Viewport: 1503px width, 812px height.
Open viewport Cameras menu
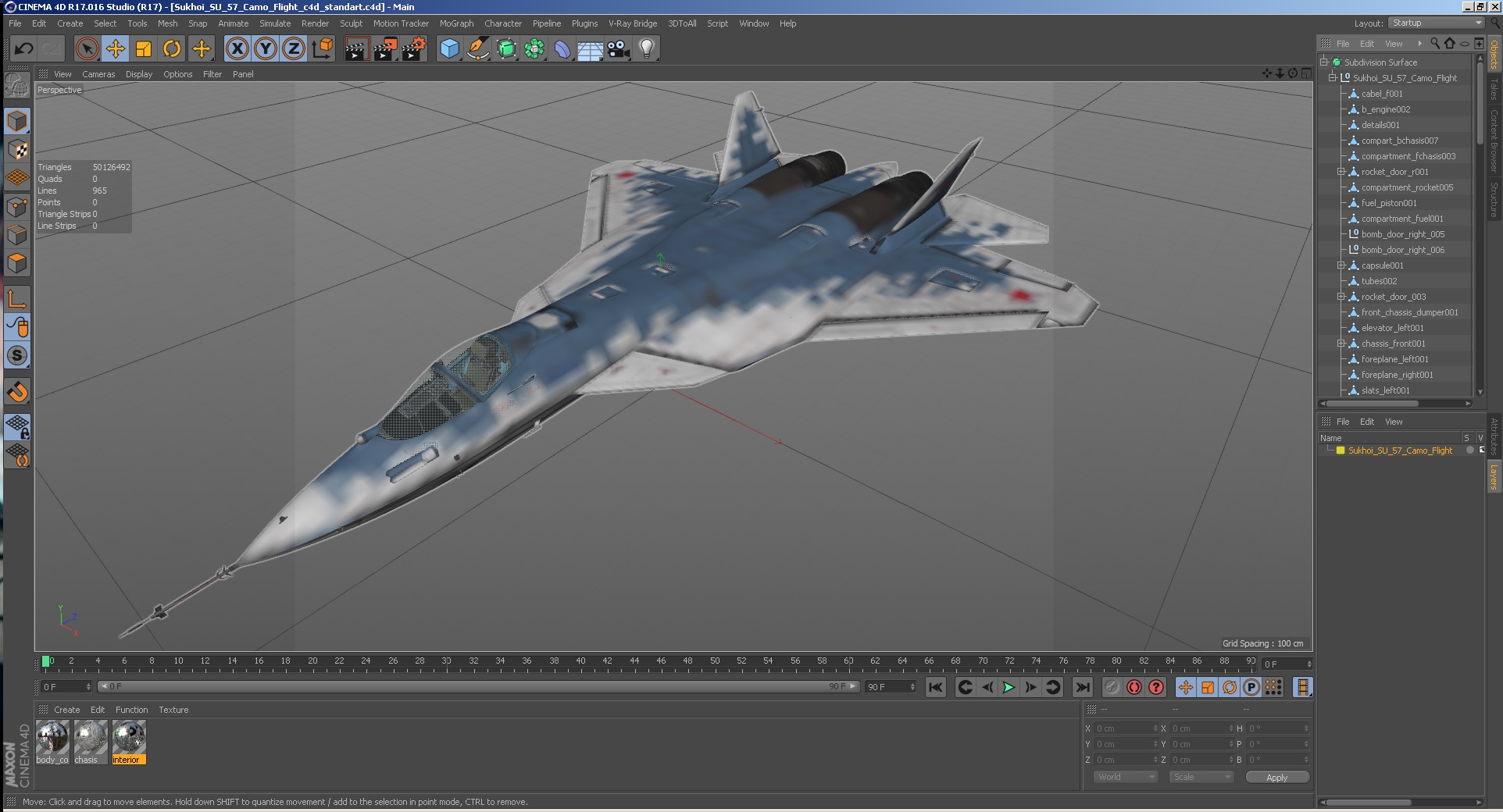point(98,74)
